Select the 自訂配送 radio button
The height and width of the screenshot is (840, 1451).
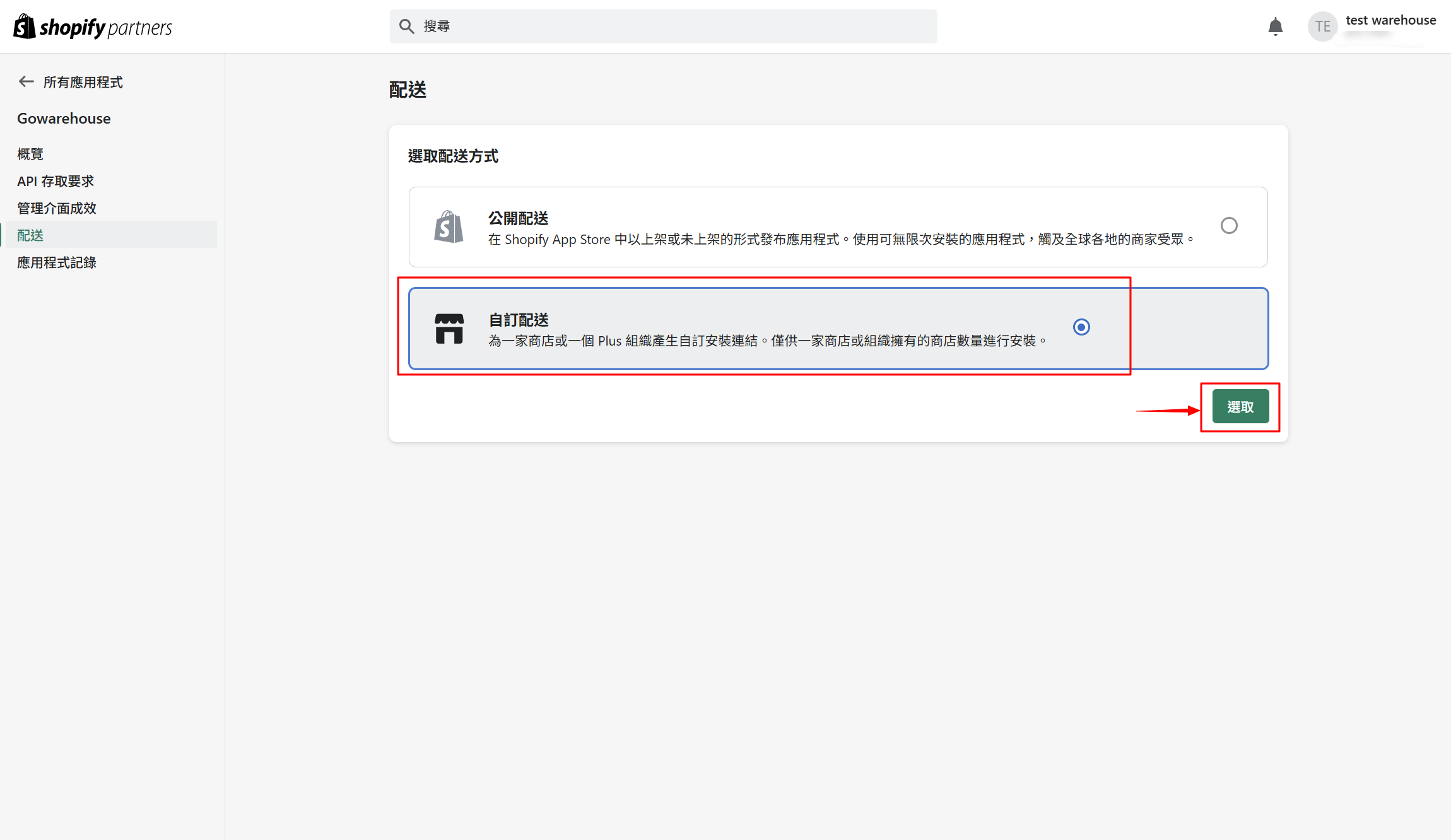(1081, 327)
